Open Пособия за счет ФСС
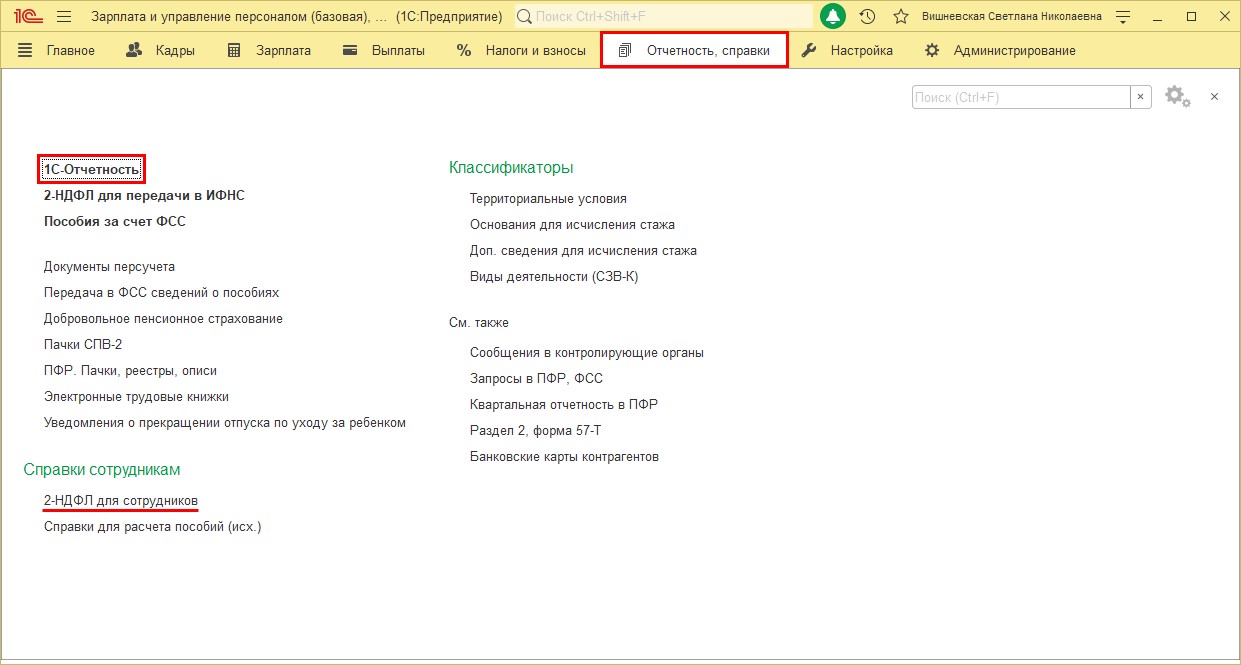 [x=115, y=222]
